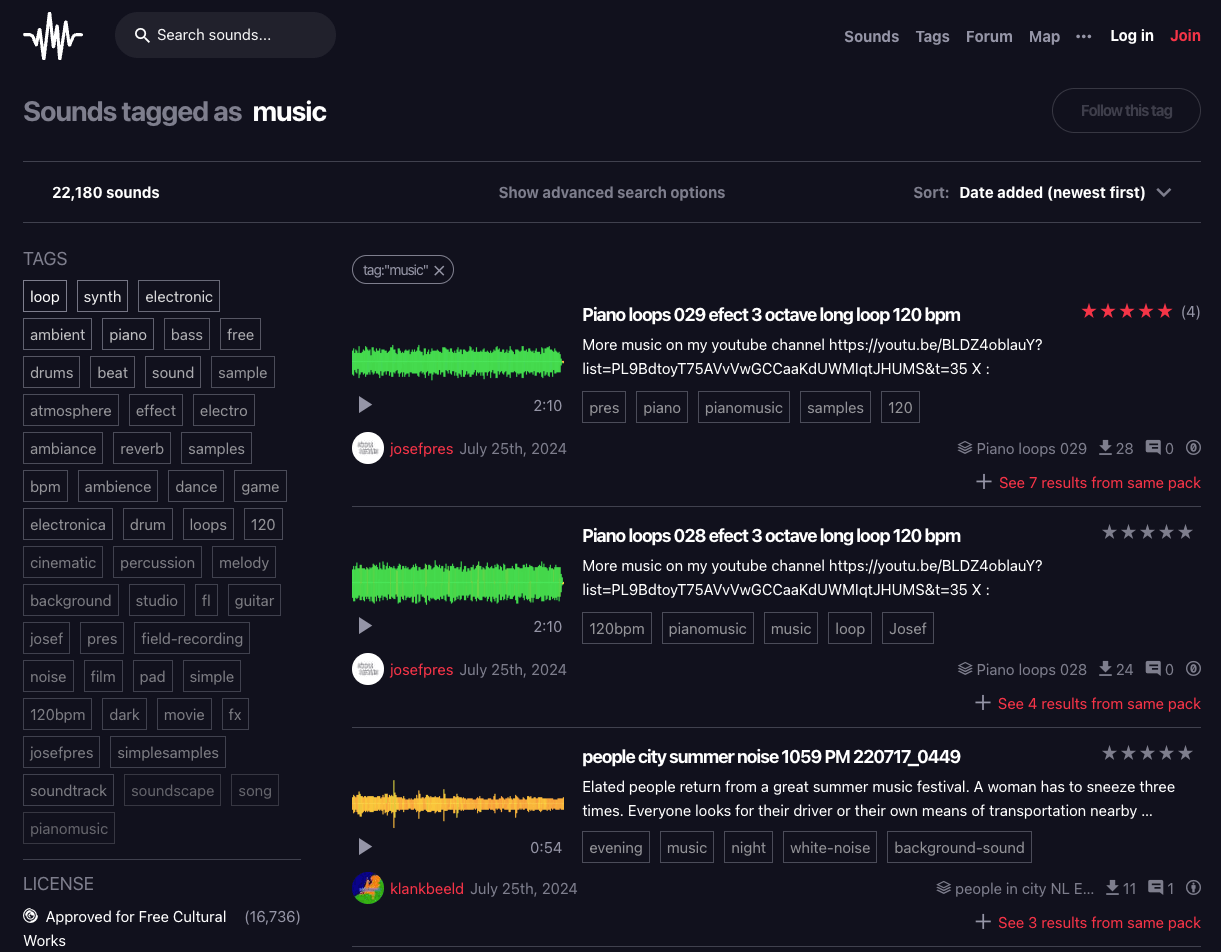
Task: Open the Sort by dropdown
Action: click(x=1064, y=193)
